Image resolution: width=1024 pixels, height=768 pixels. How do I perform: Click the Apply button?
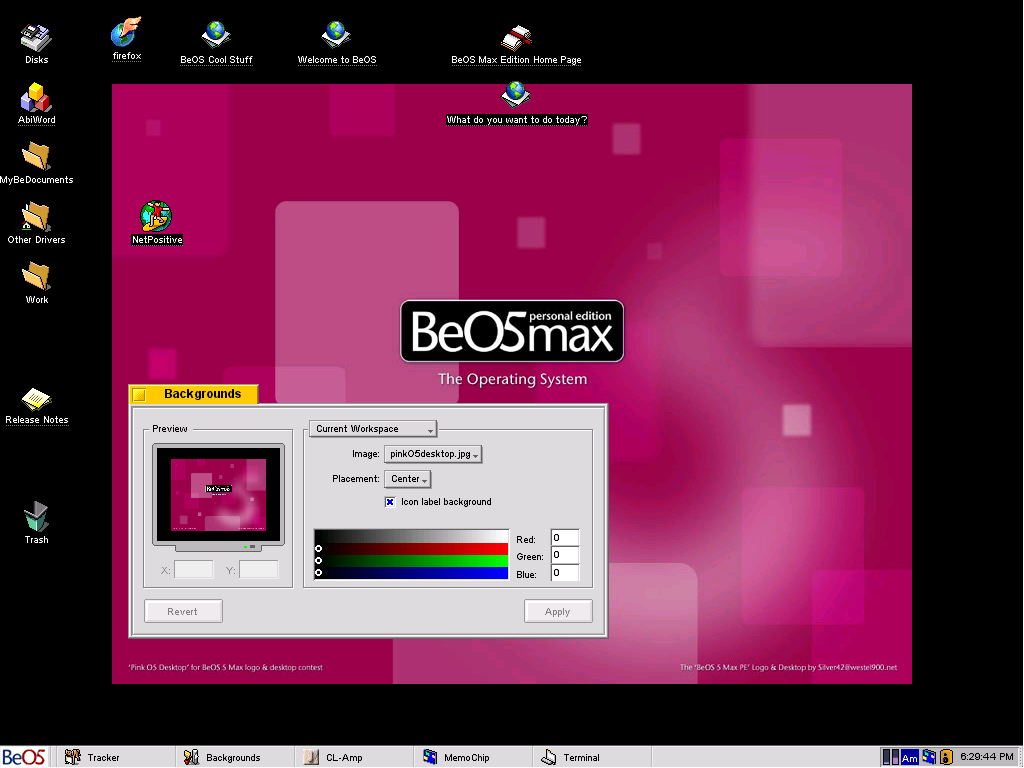coord(558,611)
